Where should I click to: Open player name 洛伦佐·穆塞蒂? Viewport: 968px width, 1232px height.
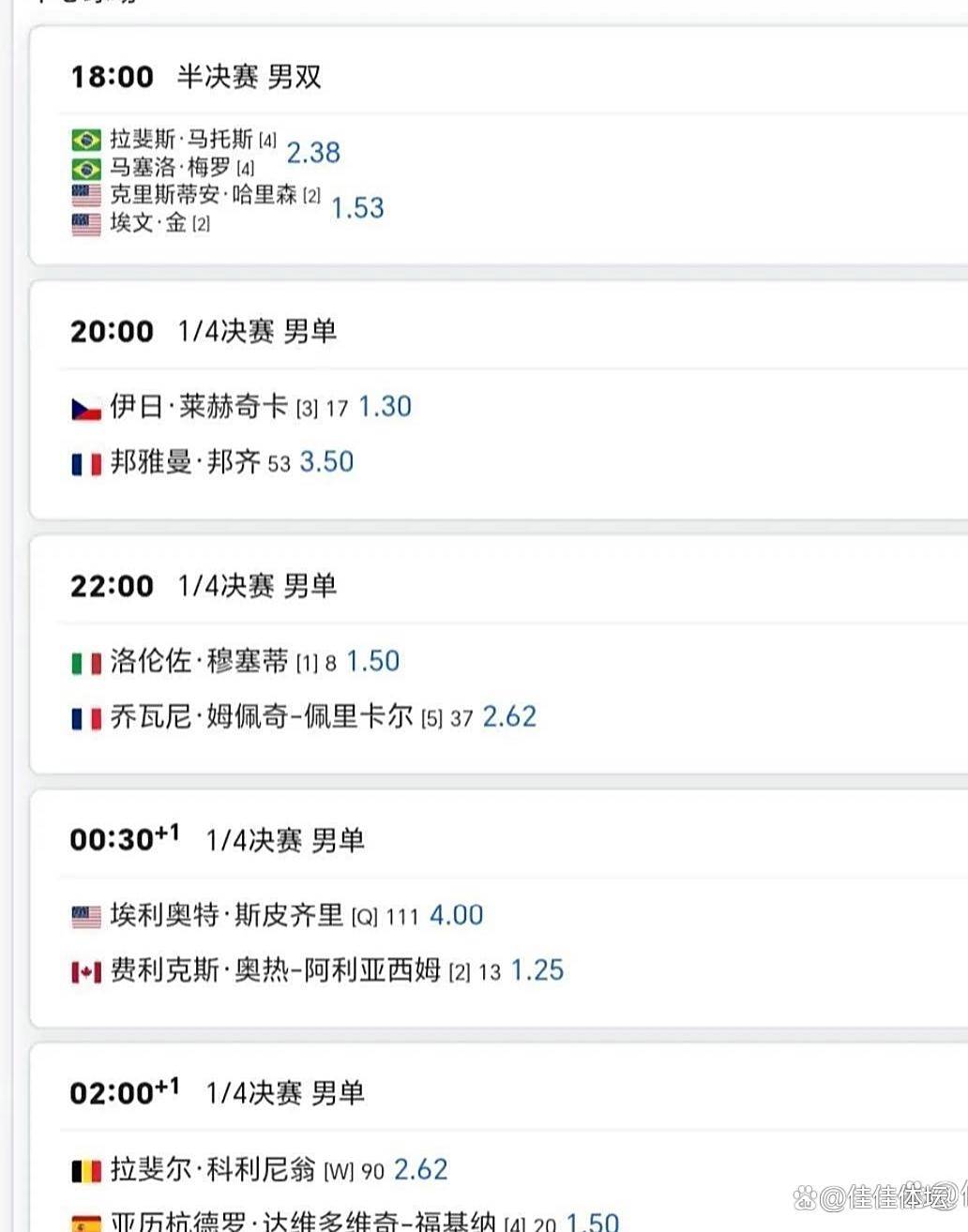click(x=199, y=662)
